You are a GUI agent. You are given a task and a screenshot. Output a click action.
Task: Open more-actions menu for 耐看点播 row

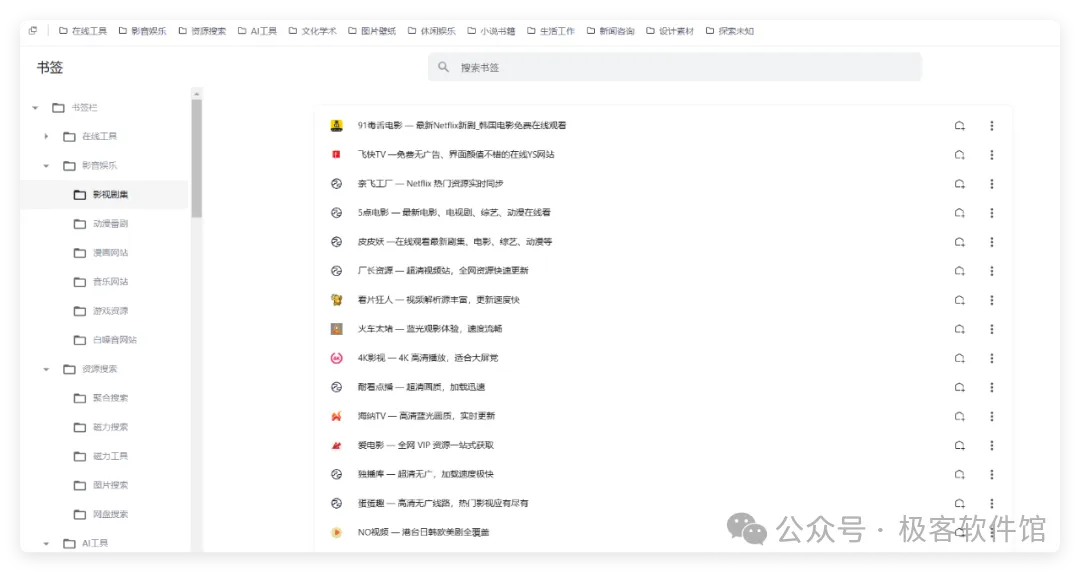tap(992, 387)
